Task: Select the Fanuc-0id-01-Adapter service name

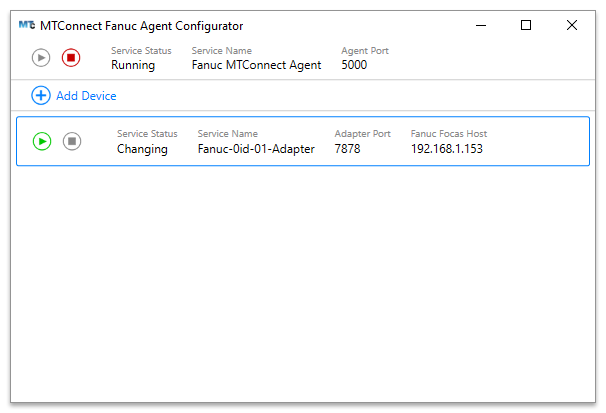Action: pyautogui.click(x=256, y=149)
